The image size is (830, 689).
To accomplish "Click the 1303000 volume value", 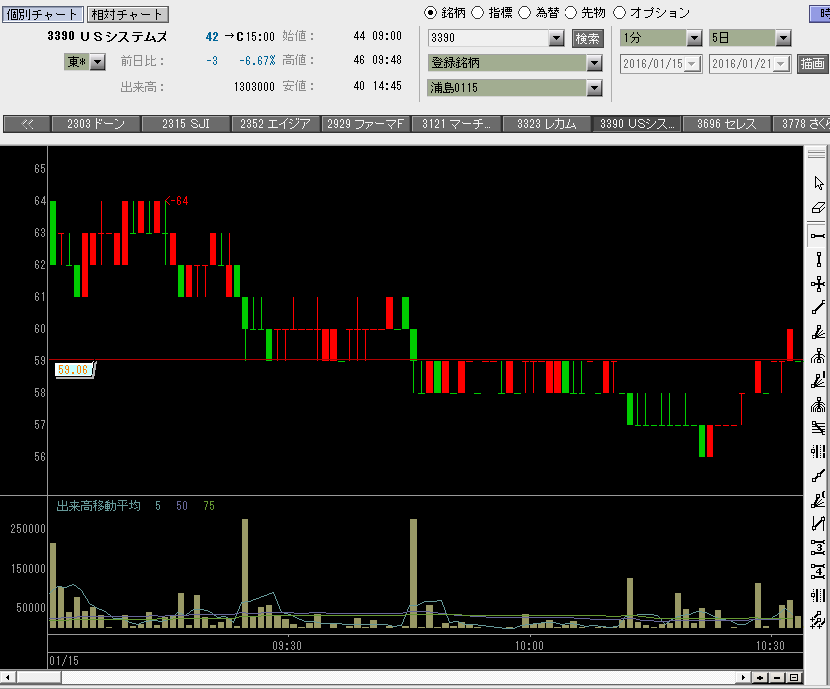I will click(254, 86).
